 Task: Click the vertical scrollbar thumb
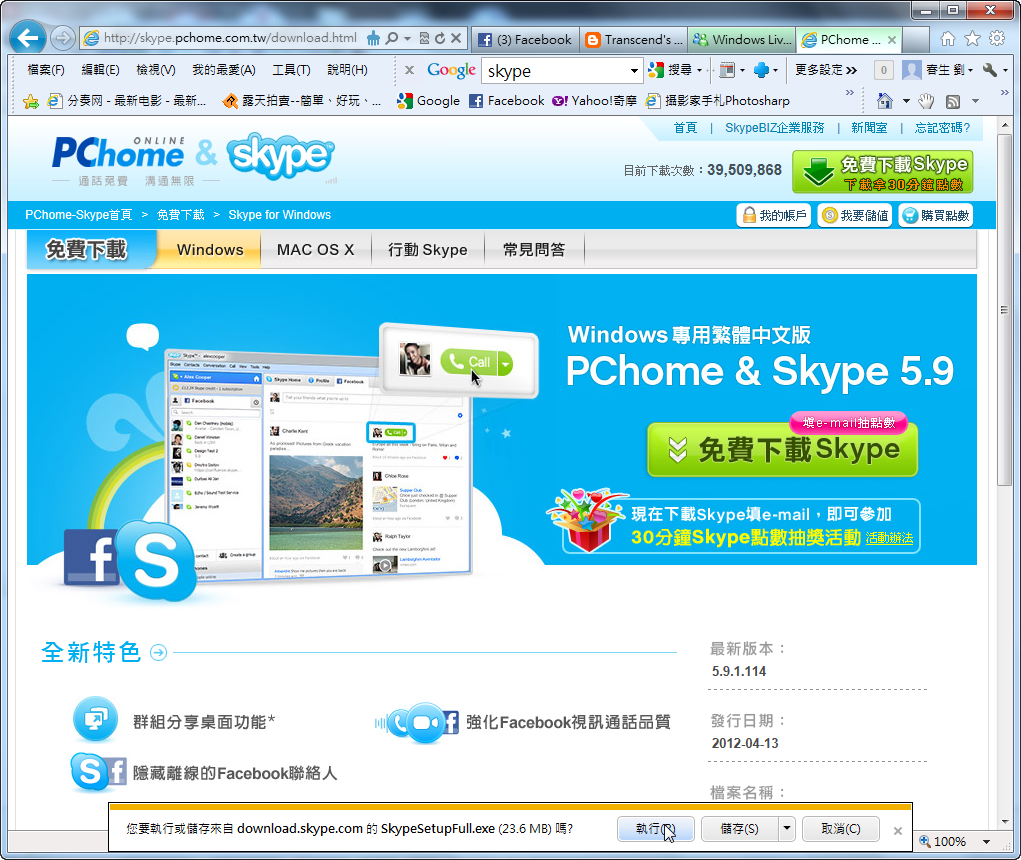coord(1004,309)
